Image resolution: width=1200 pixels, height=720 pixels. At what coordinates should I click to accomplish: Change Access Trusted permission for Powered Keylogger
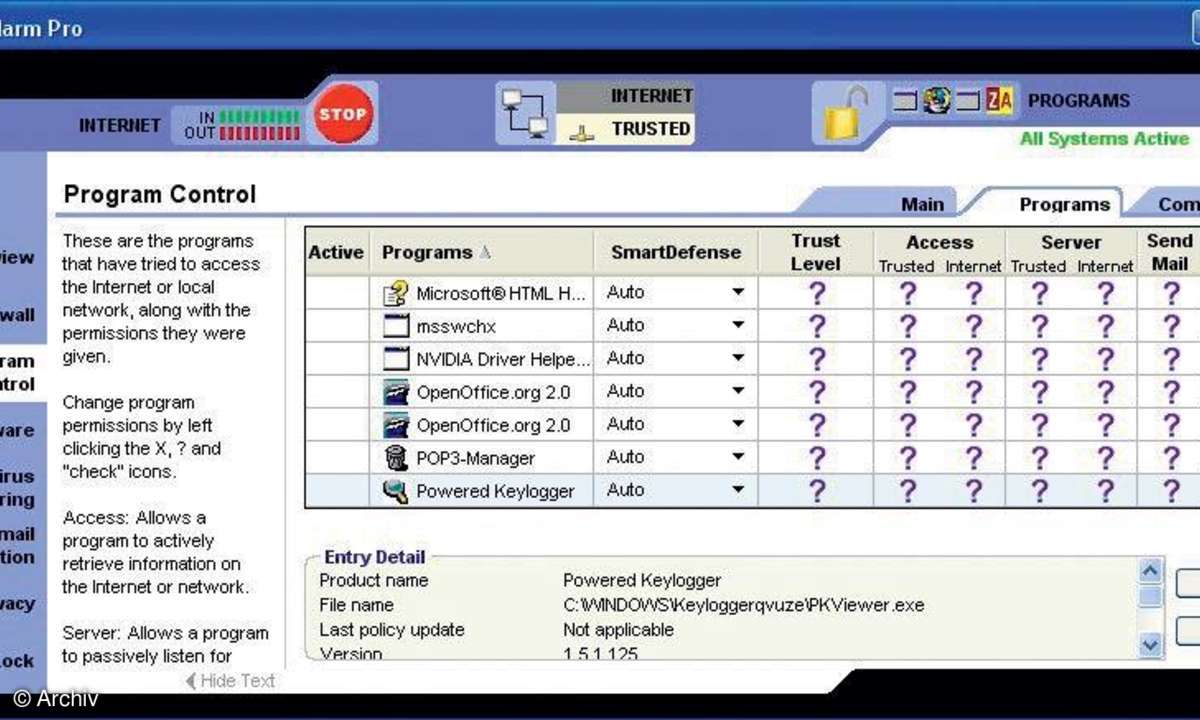point(907,491)
